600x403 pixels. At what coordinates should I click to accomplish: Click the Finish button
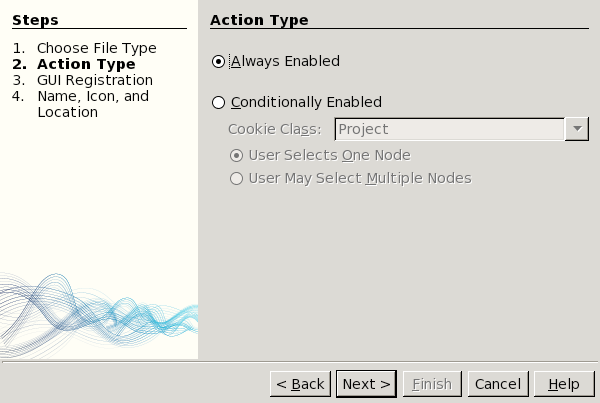pos(432,384)
